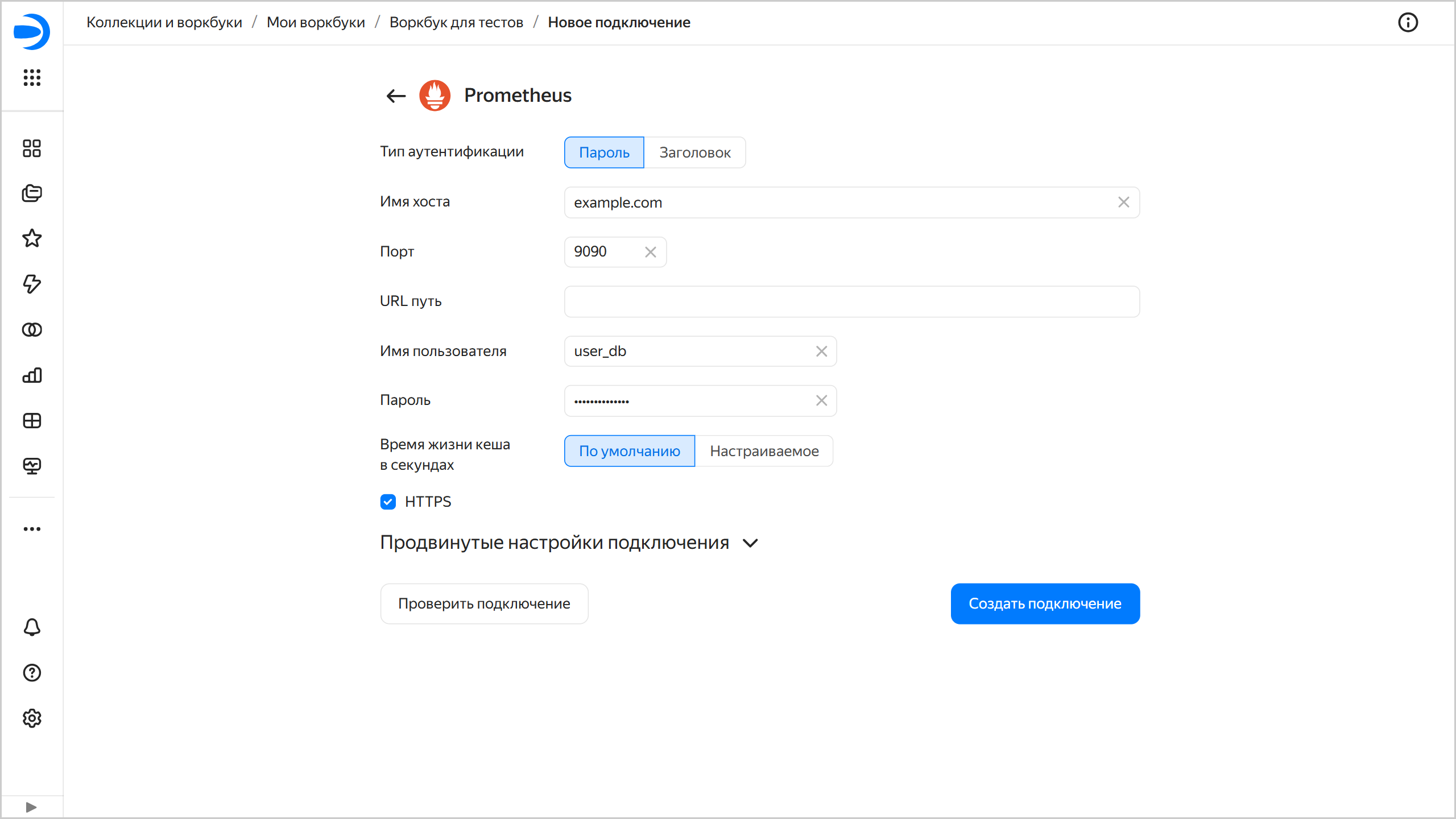Image resolution: width=1456 pixels, height=819 pixels.
Task: Go to Мои воркбуки breadcrumb
Action: [316, 23]
